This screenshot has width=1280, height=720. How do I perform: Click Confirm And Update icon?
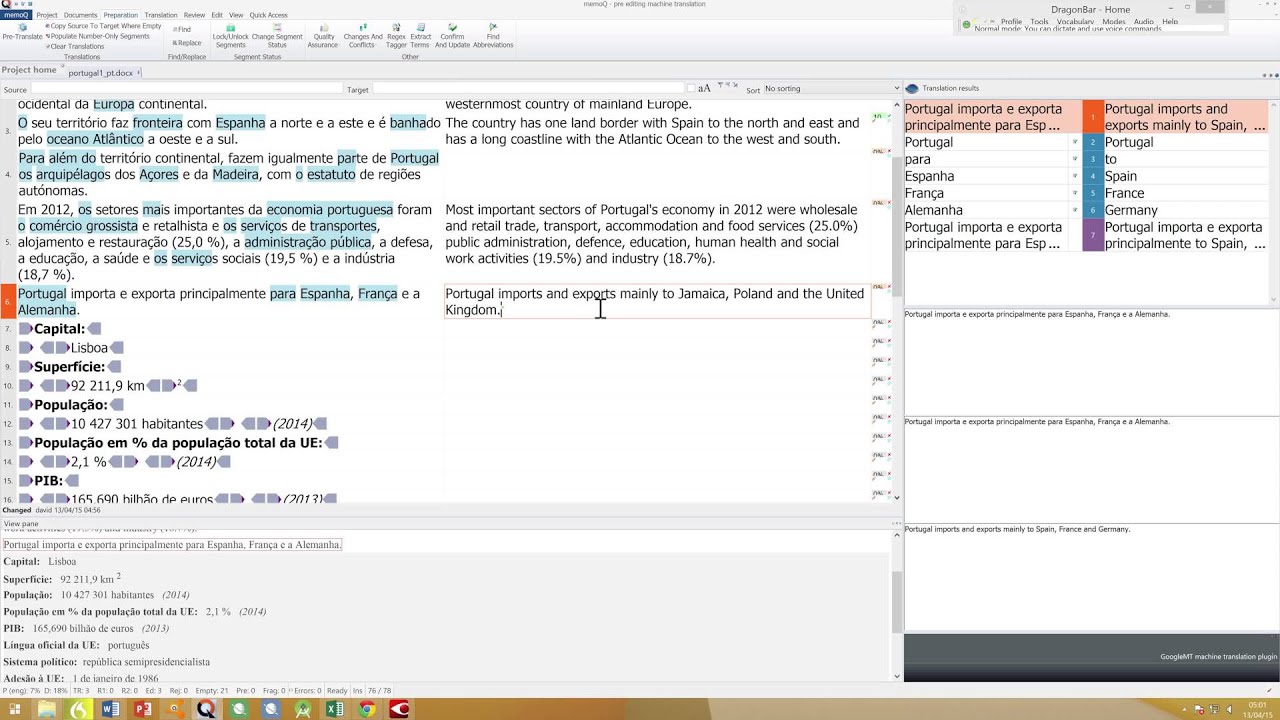point(452,36)
